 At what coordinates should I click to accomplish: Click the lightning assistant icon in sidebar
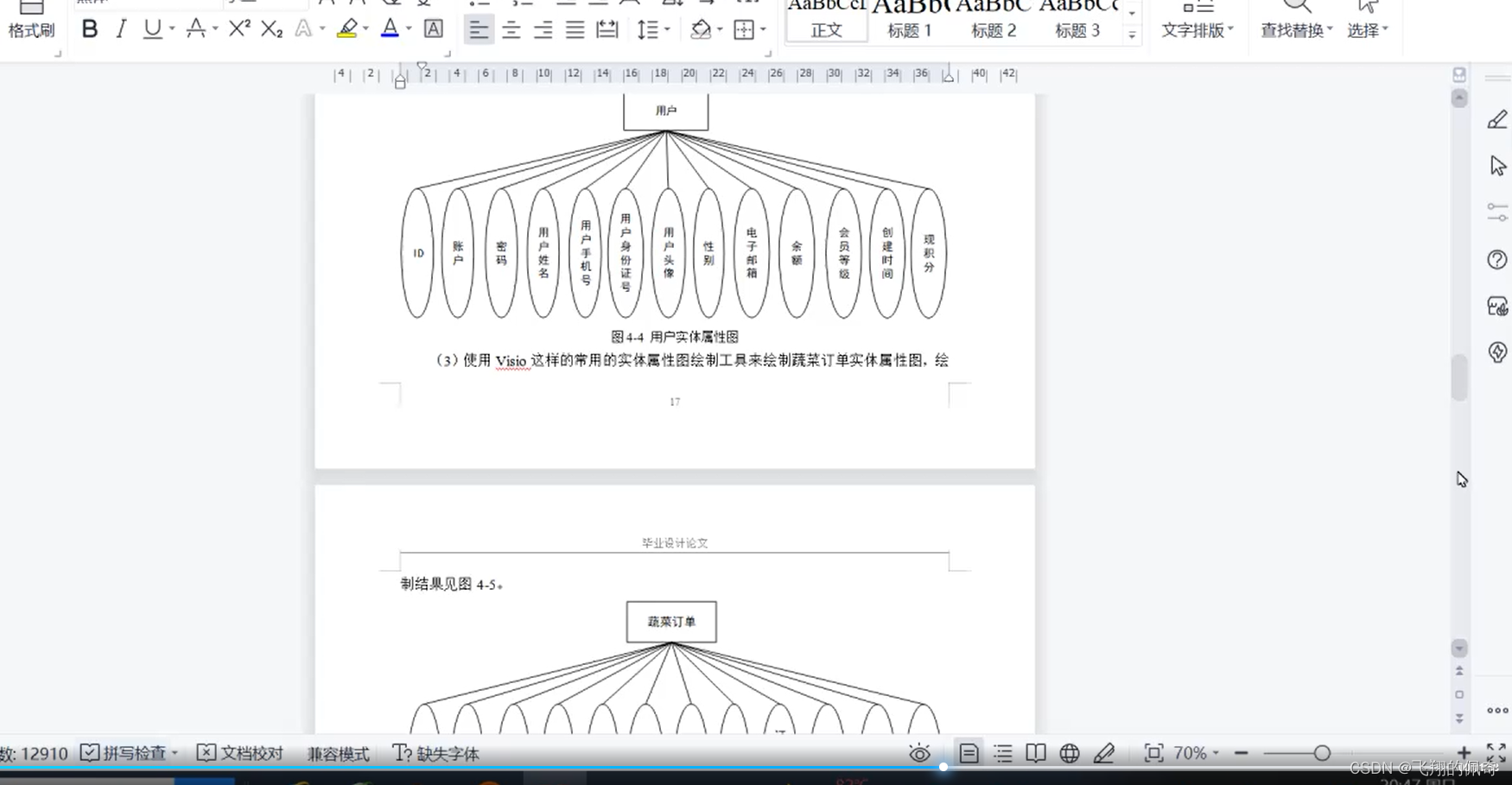click(1497, 351)
